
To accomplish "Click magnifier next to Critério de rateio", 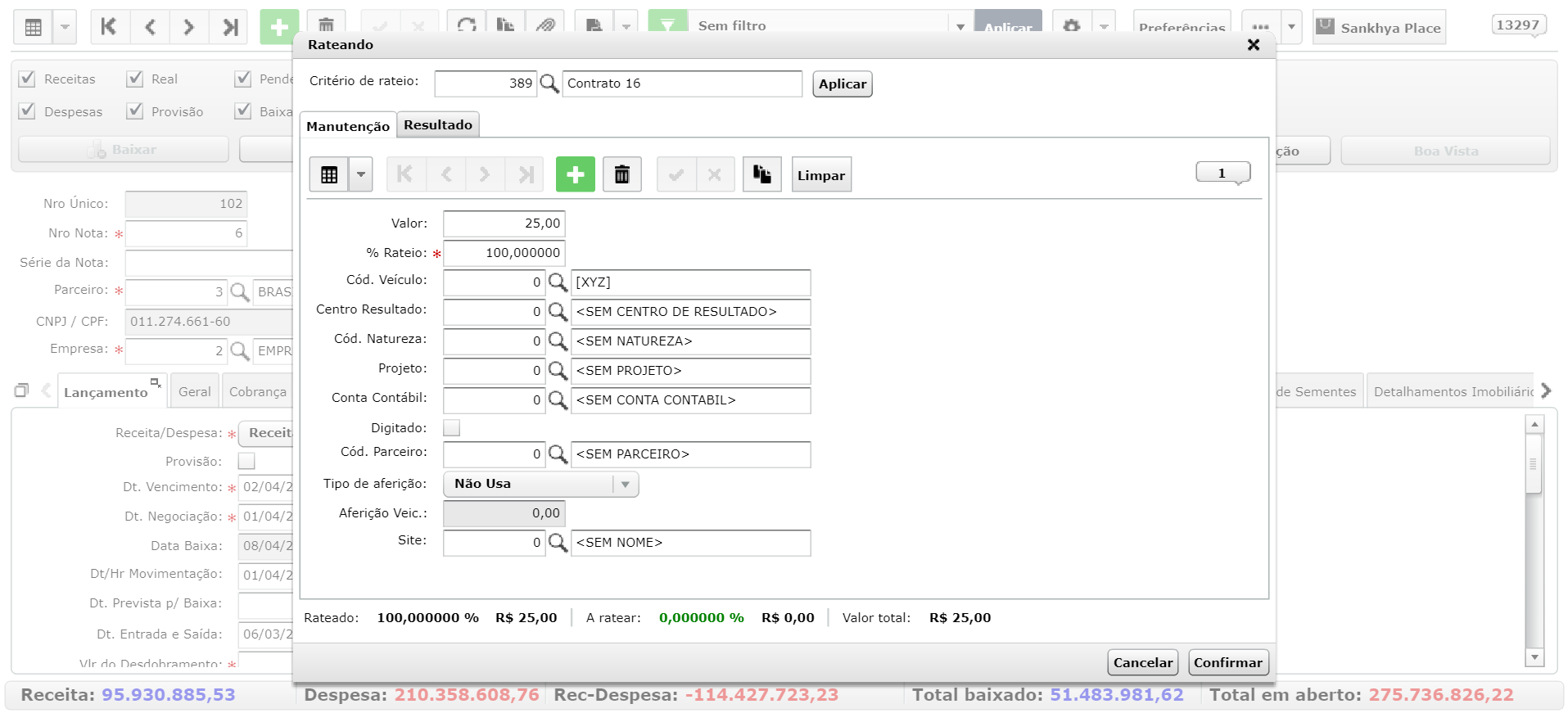I will 549,83.
